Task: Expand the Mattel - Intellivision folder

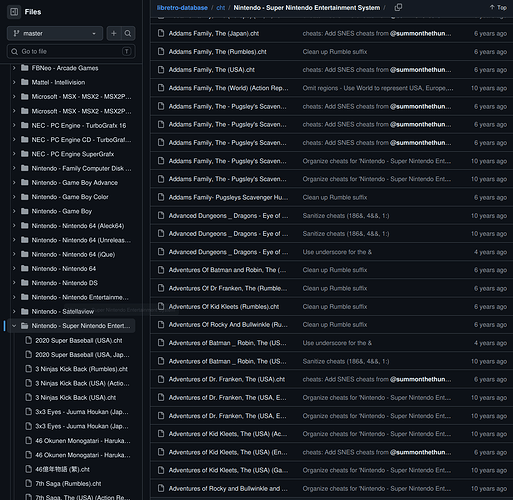Action: [14, 82]
